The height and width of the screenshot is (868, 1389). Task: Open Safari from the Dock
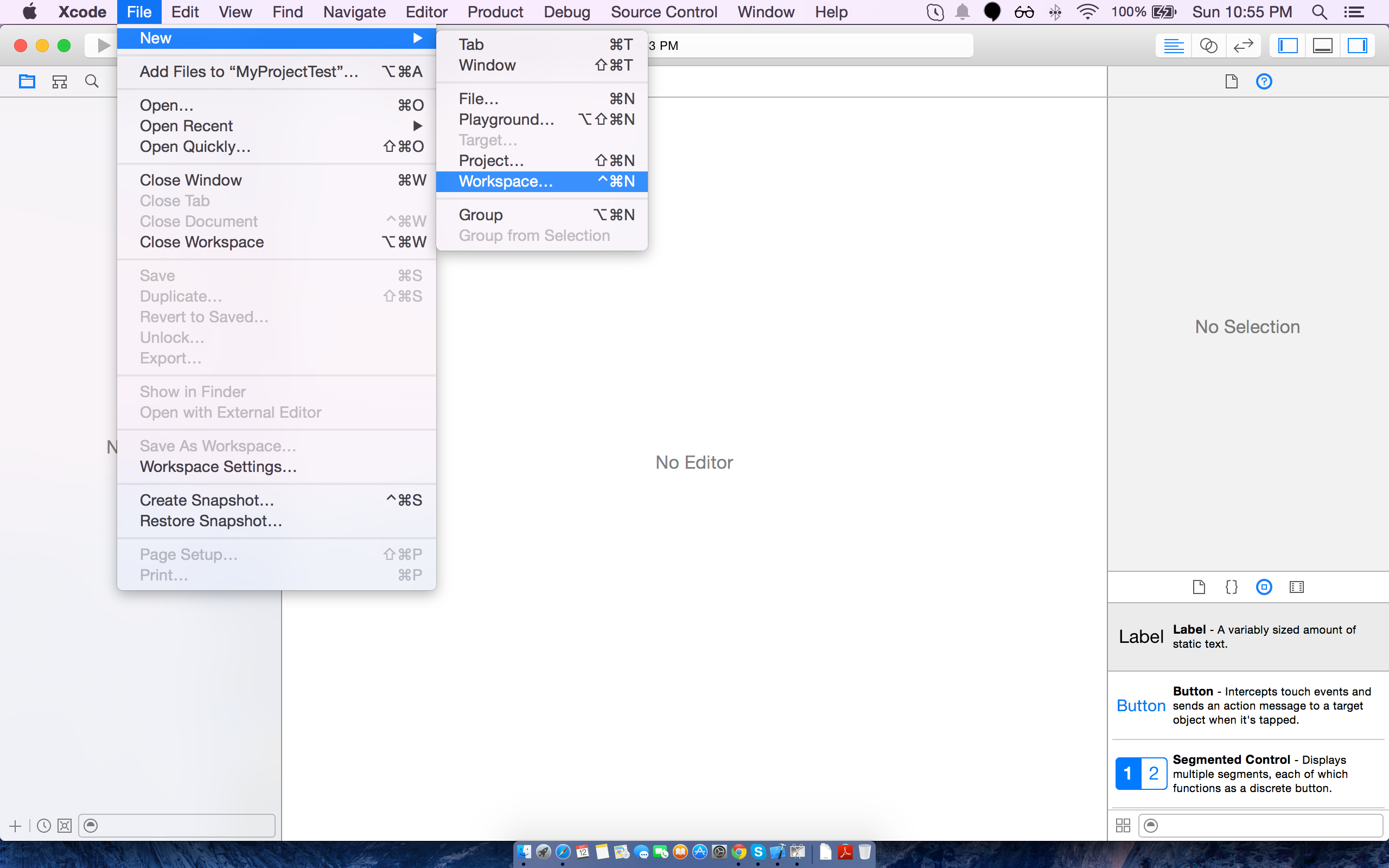coord(563,852)
